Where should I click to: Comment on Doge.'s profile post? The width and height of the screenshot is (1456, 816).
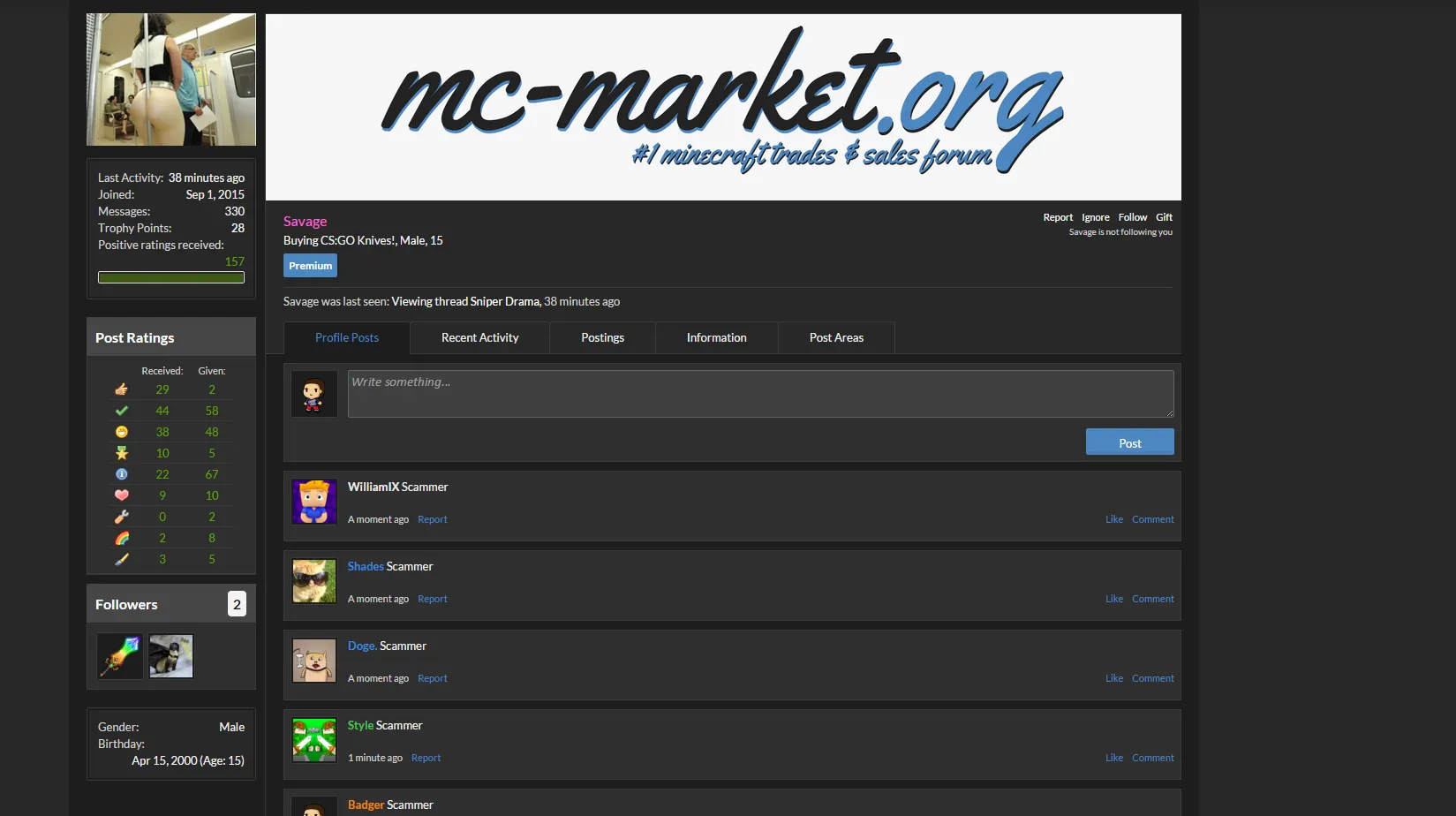point(1153,679)
